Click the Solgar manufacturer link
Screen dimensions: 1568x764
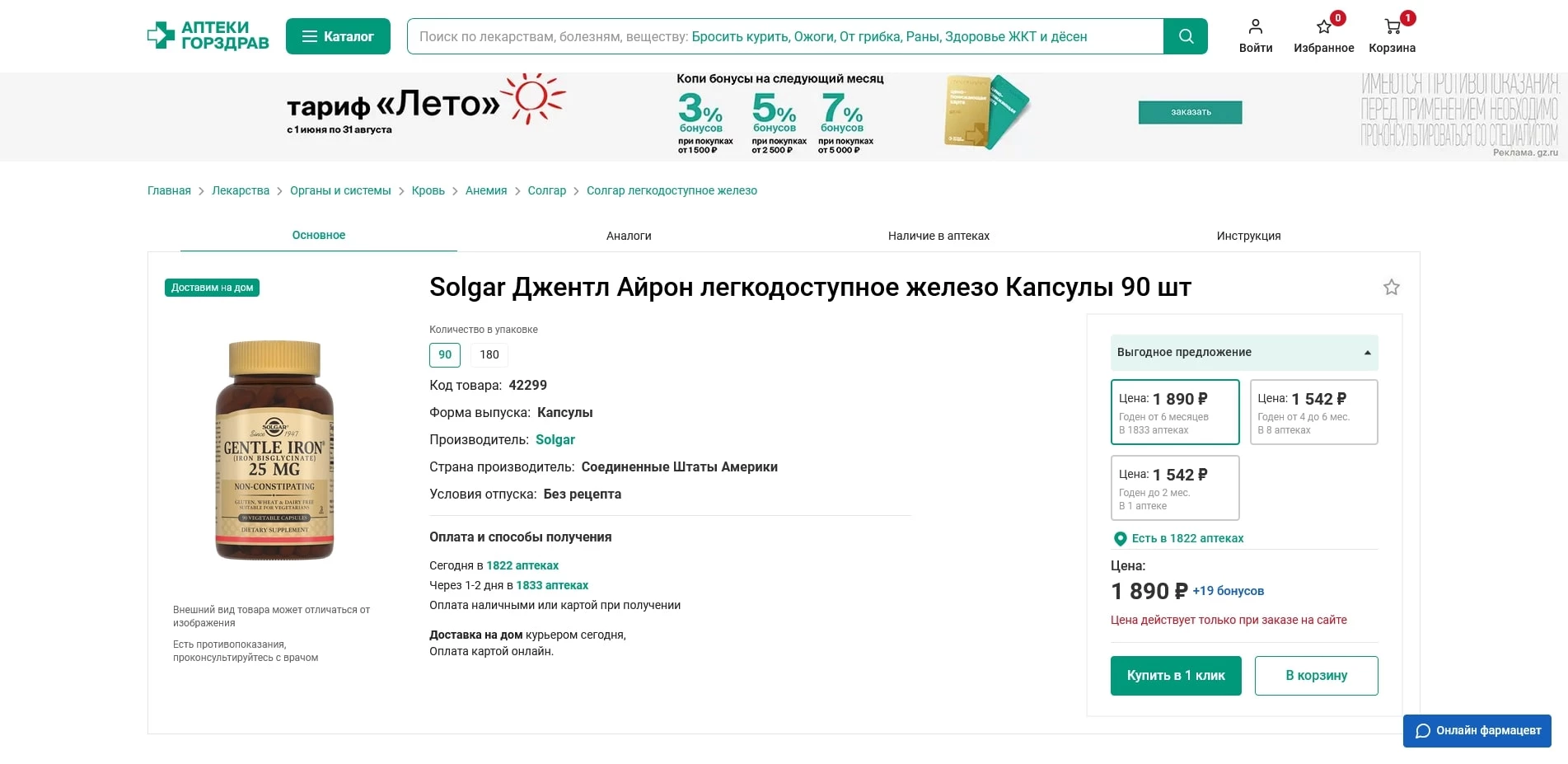pos(555,440)
